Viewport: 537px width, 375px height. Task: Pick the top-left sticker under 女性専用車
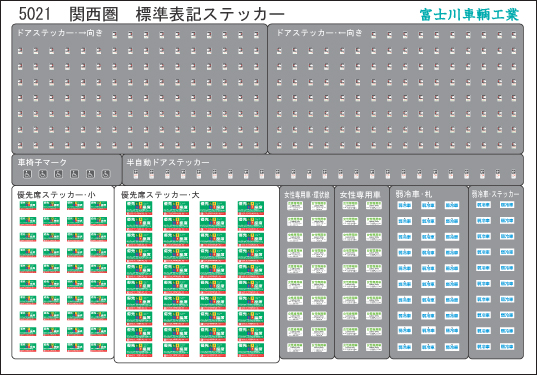tap(350, 205)
